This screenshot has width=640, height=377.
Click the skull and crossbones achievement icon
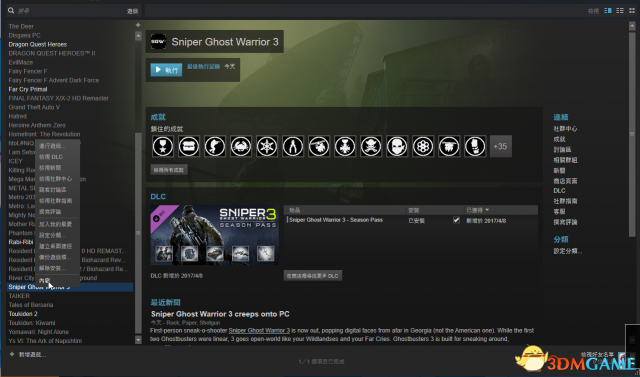tap(371, 146)
